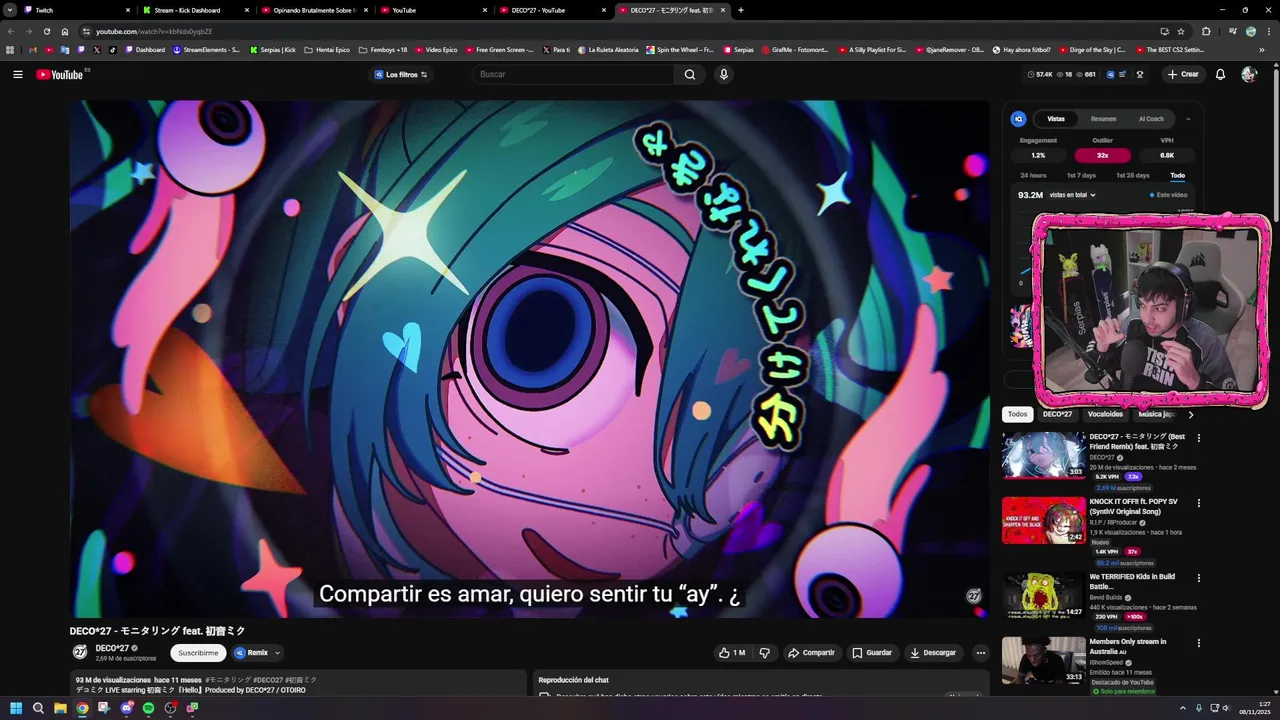1280x720 pixels.
Task: Open Chrome from the taskbar
Action: [82, 708]
